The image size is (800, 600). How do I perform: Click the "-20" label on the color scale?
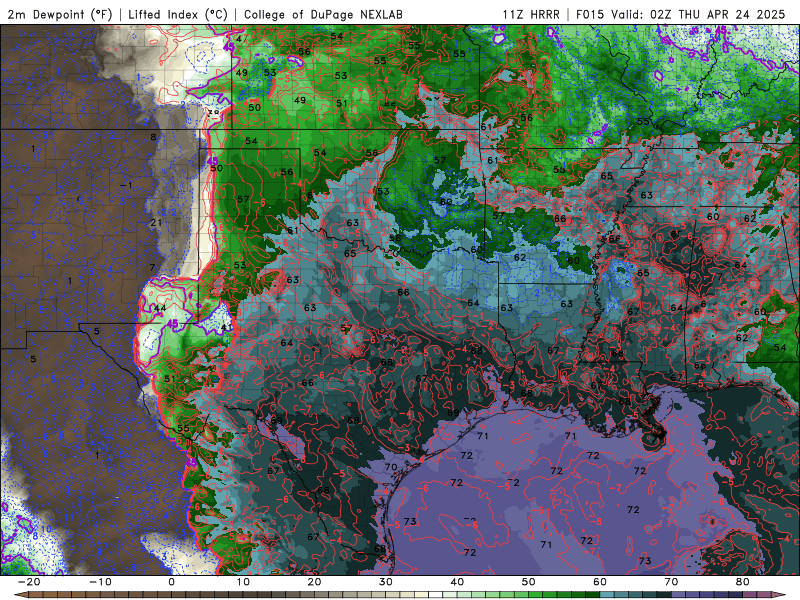(29, 582)
